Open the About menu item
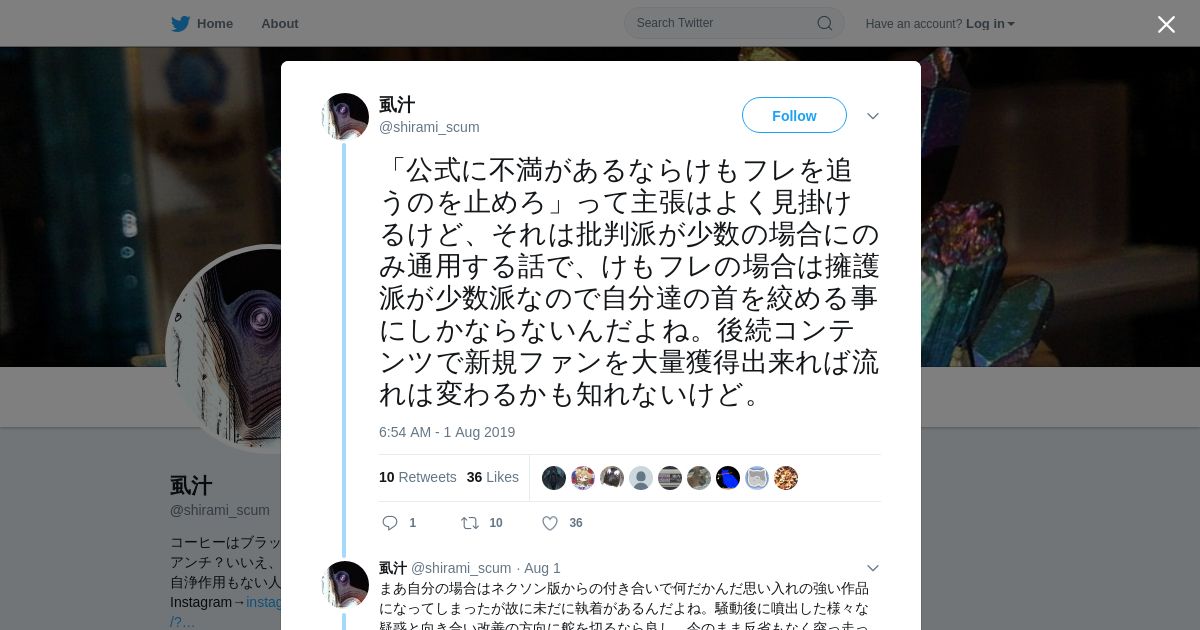This screenshot has height=630, width=1200. pyautogui.click(x=279, y=24)
